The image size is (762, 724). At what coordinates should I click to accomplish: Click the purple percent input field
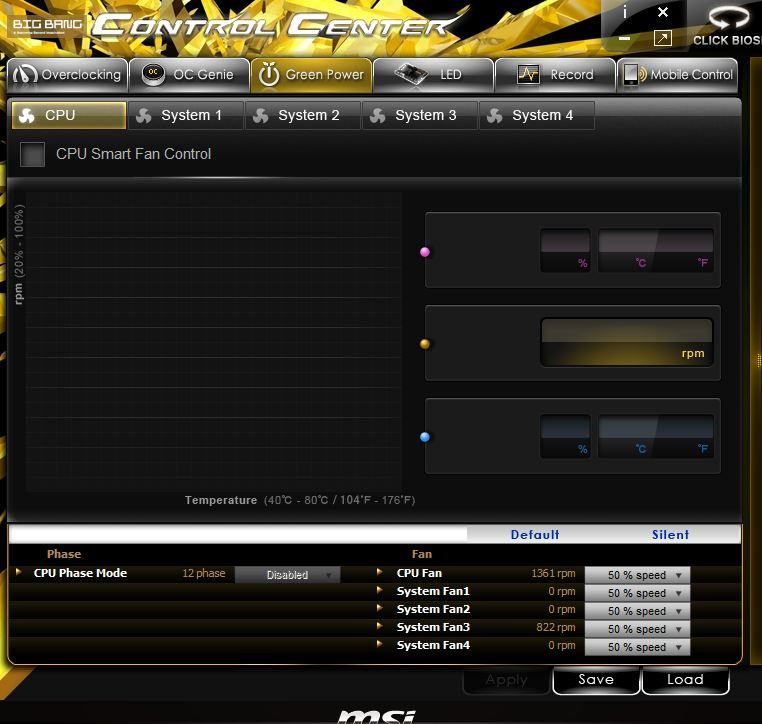(565, 250)
